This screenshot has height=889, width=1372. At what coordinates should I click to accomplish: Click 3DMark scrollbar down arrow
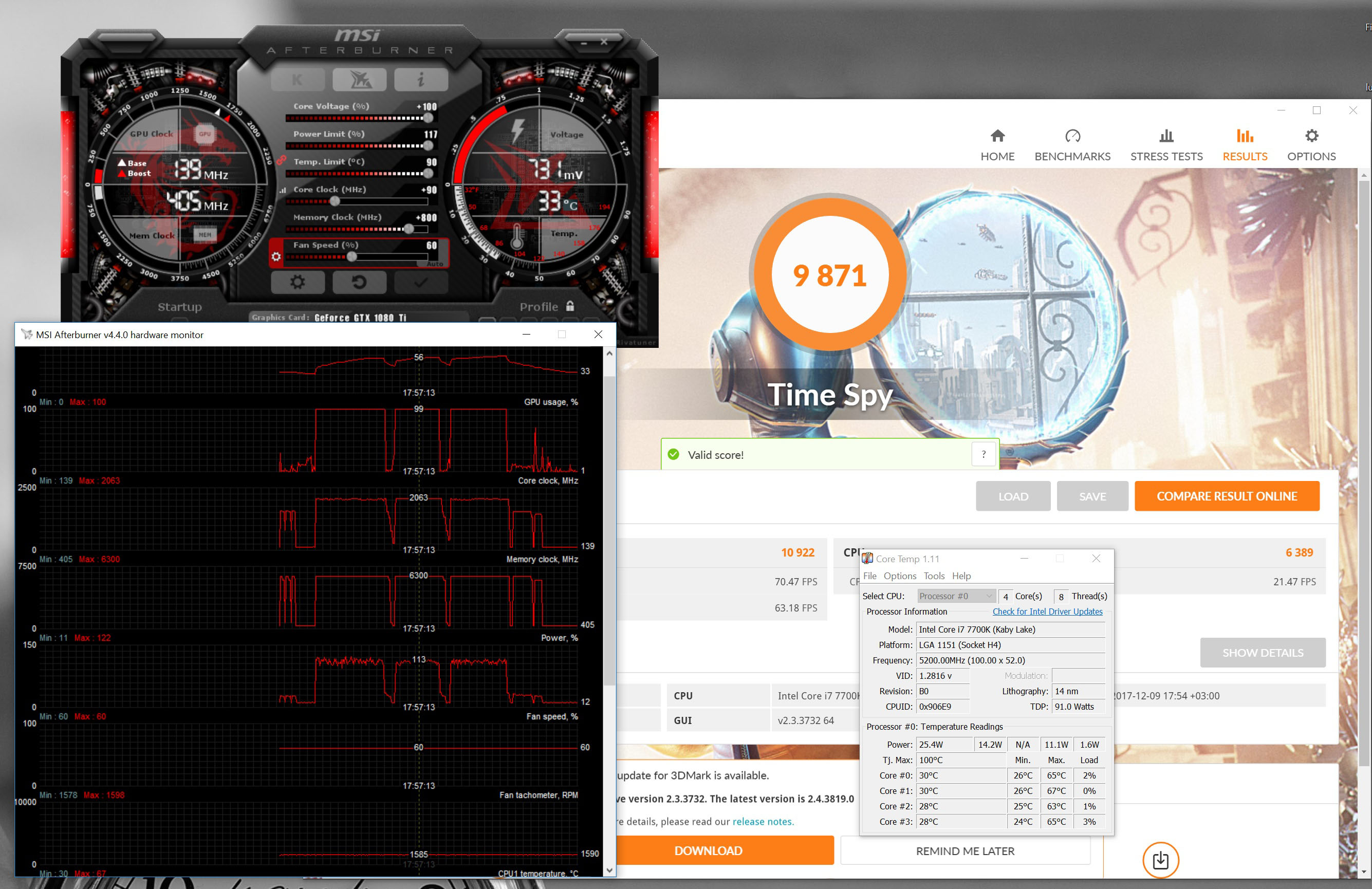pos(1363,872)
